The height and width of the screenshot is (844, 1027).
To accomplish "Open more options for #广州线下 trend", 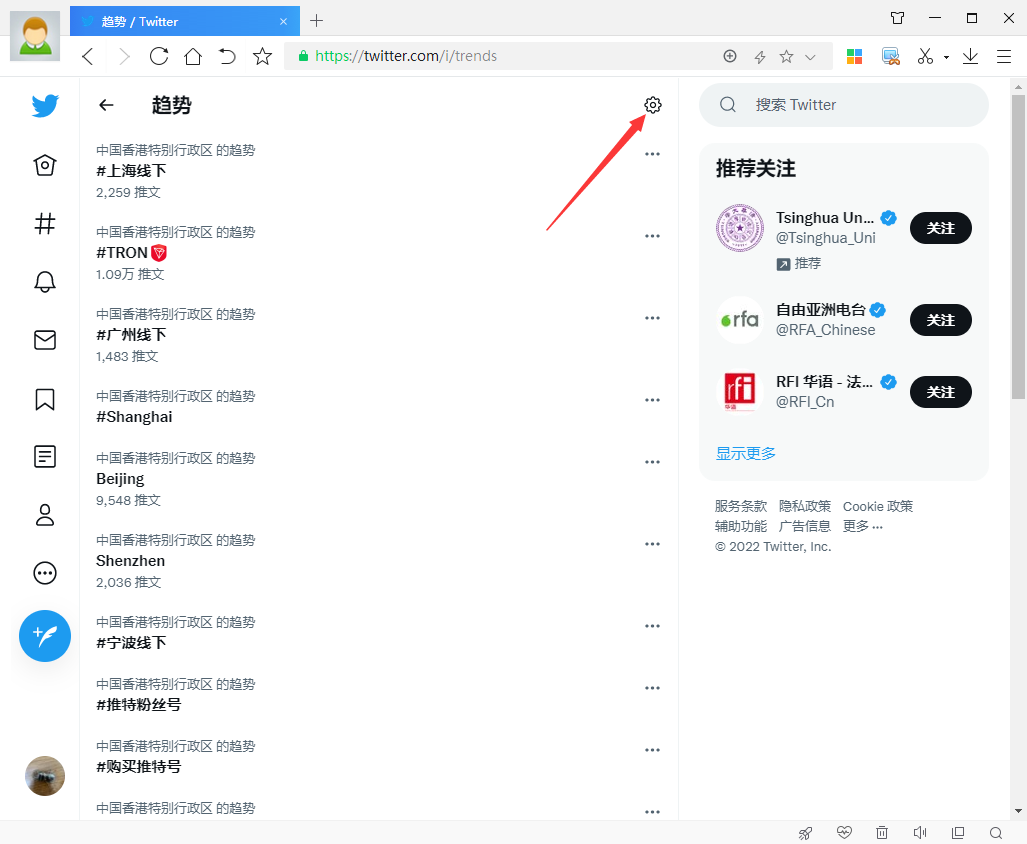I will coord(652,318).
